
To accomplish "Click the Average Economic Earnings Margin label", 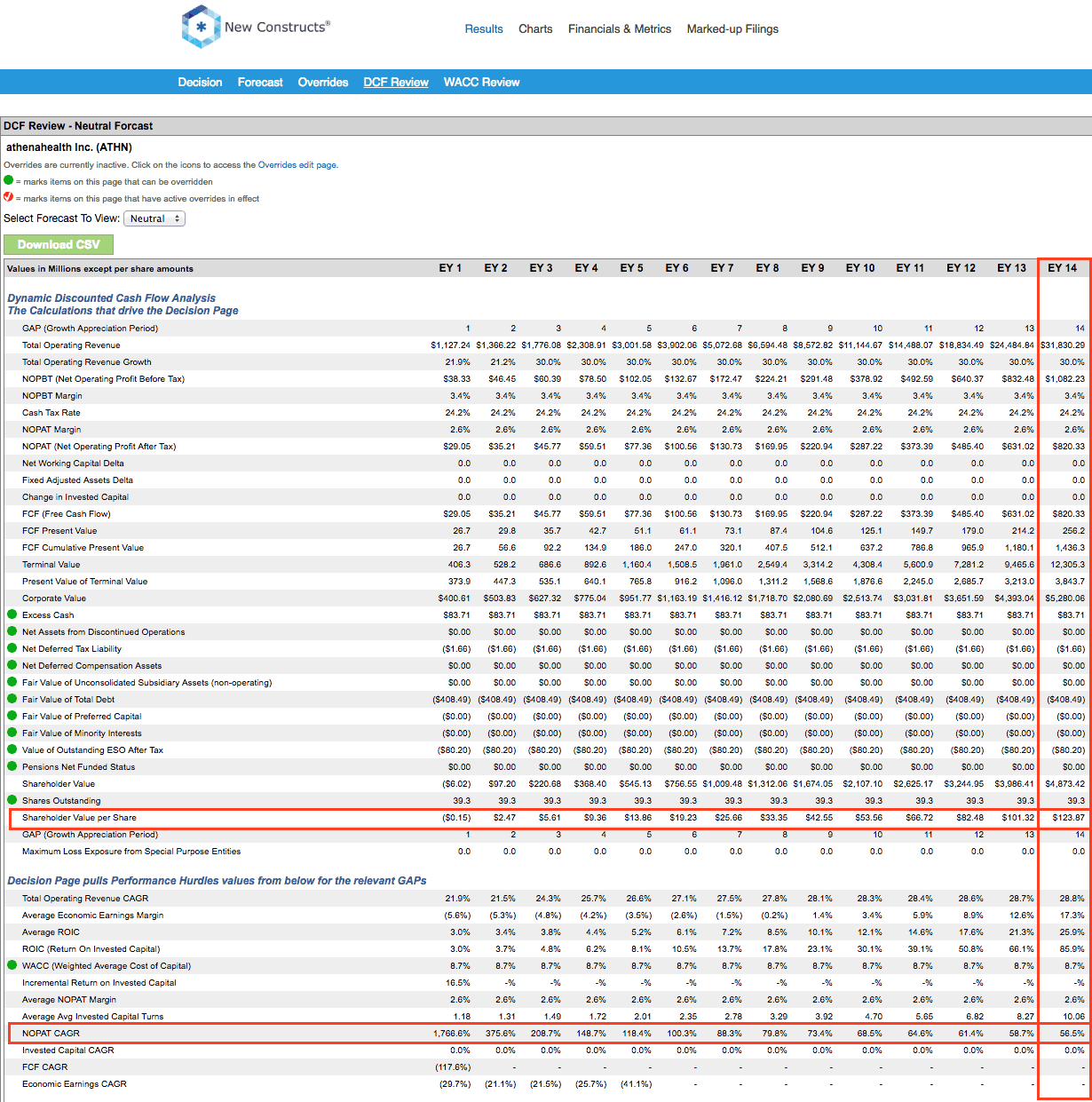I will tap(92, 916).
